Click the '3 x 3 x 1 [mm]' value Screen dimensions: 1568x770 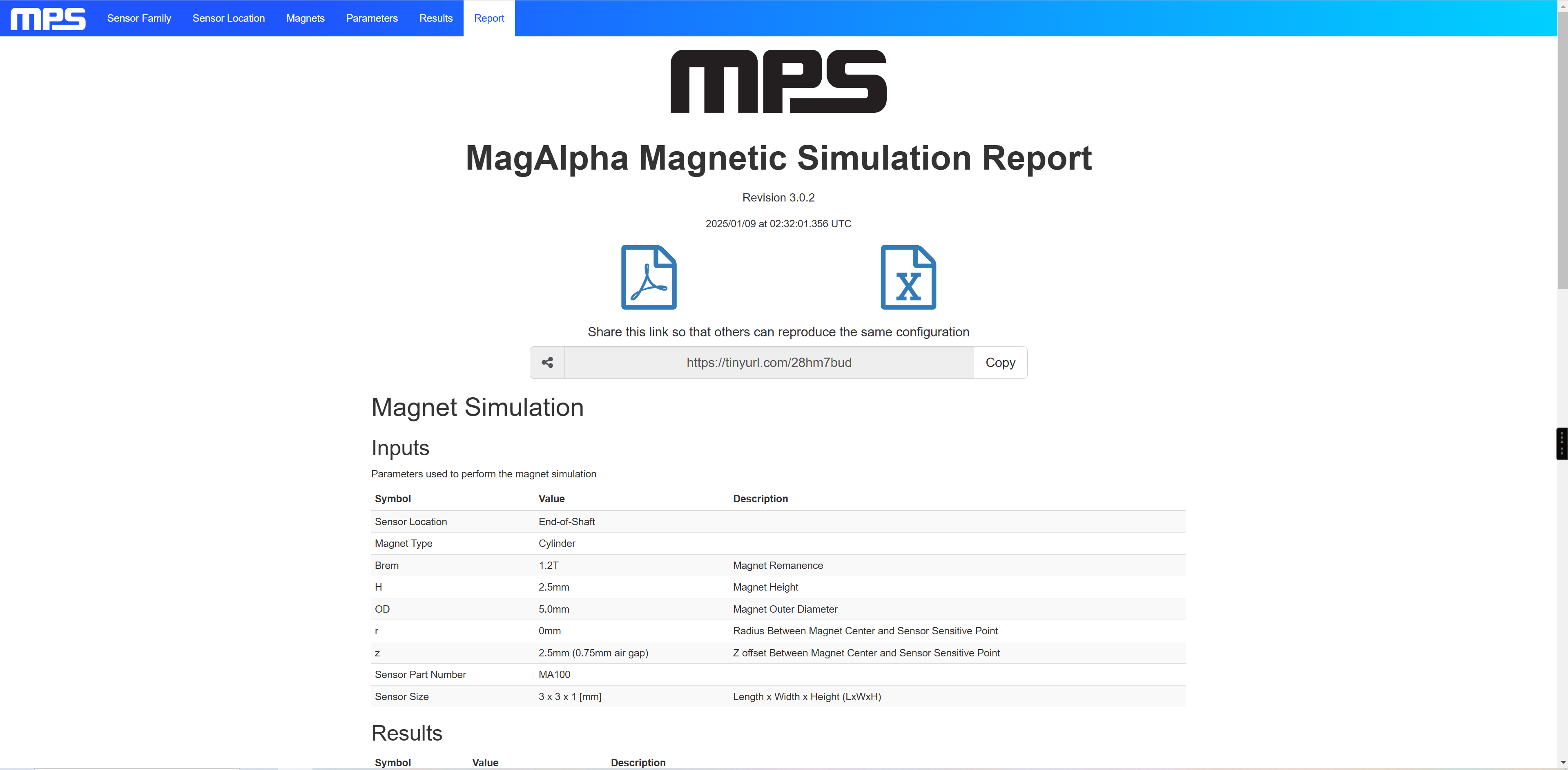(569, 696)
